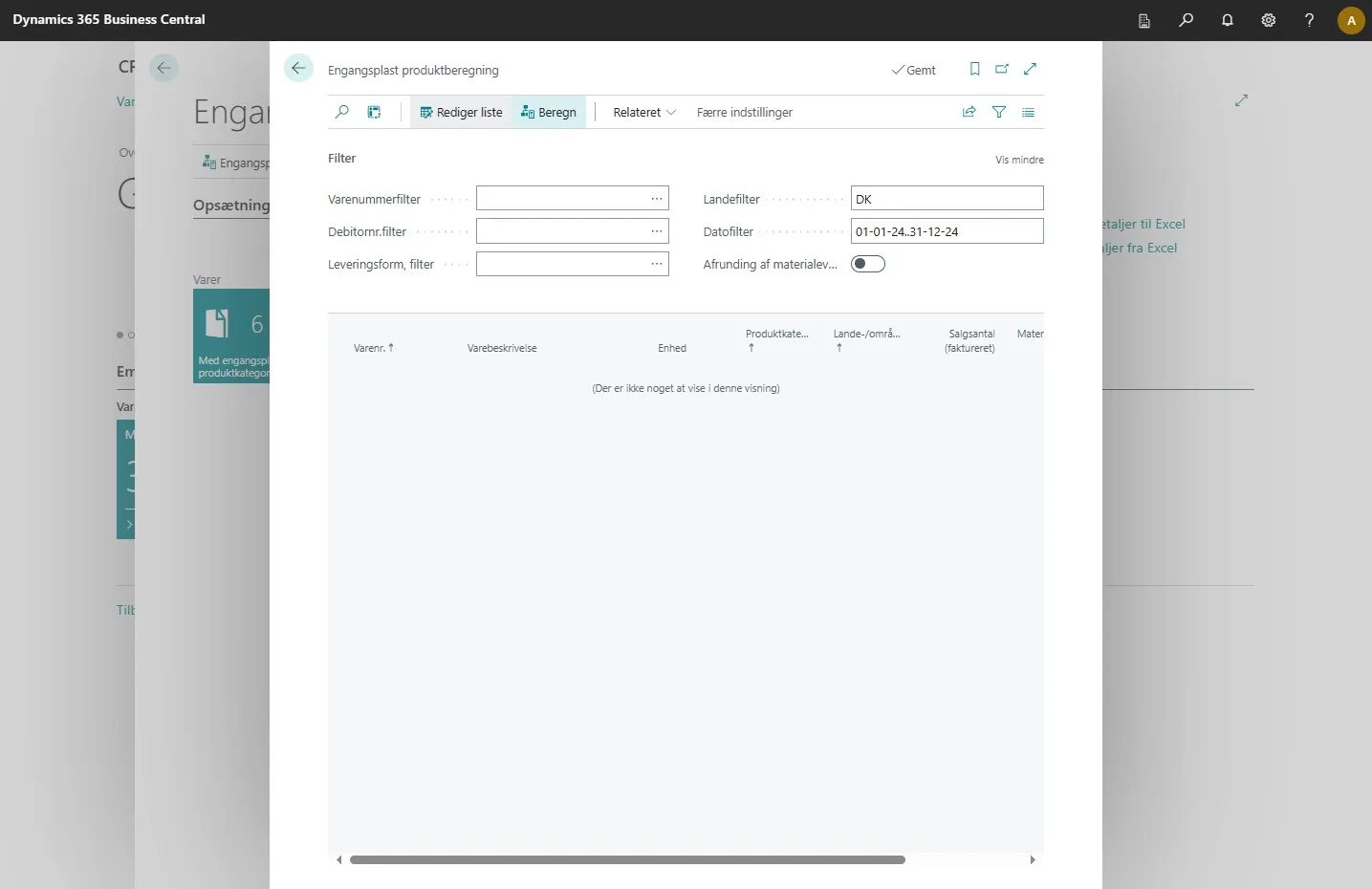The height and width of the screenshot is (889, 1372).
Task: Open the Leveringsform, filter lookup ellipsis
Action: 657,264
